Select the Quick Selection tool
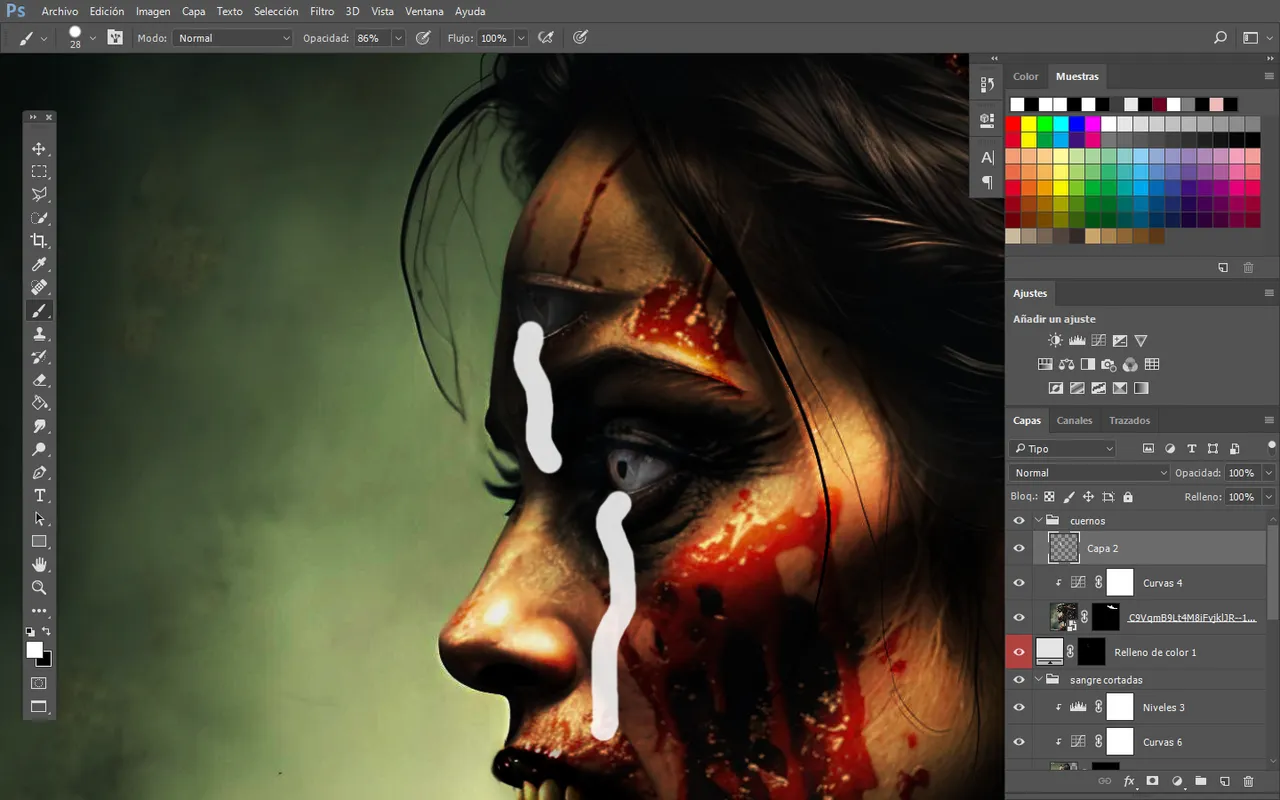The image size is (1280, 800). [x=39, y=218]
